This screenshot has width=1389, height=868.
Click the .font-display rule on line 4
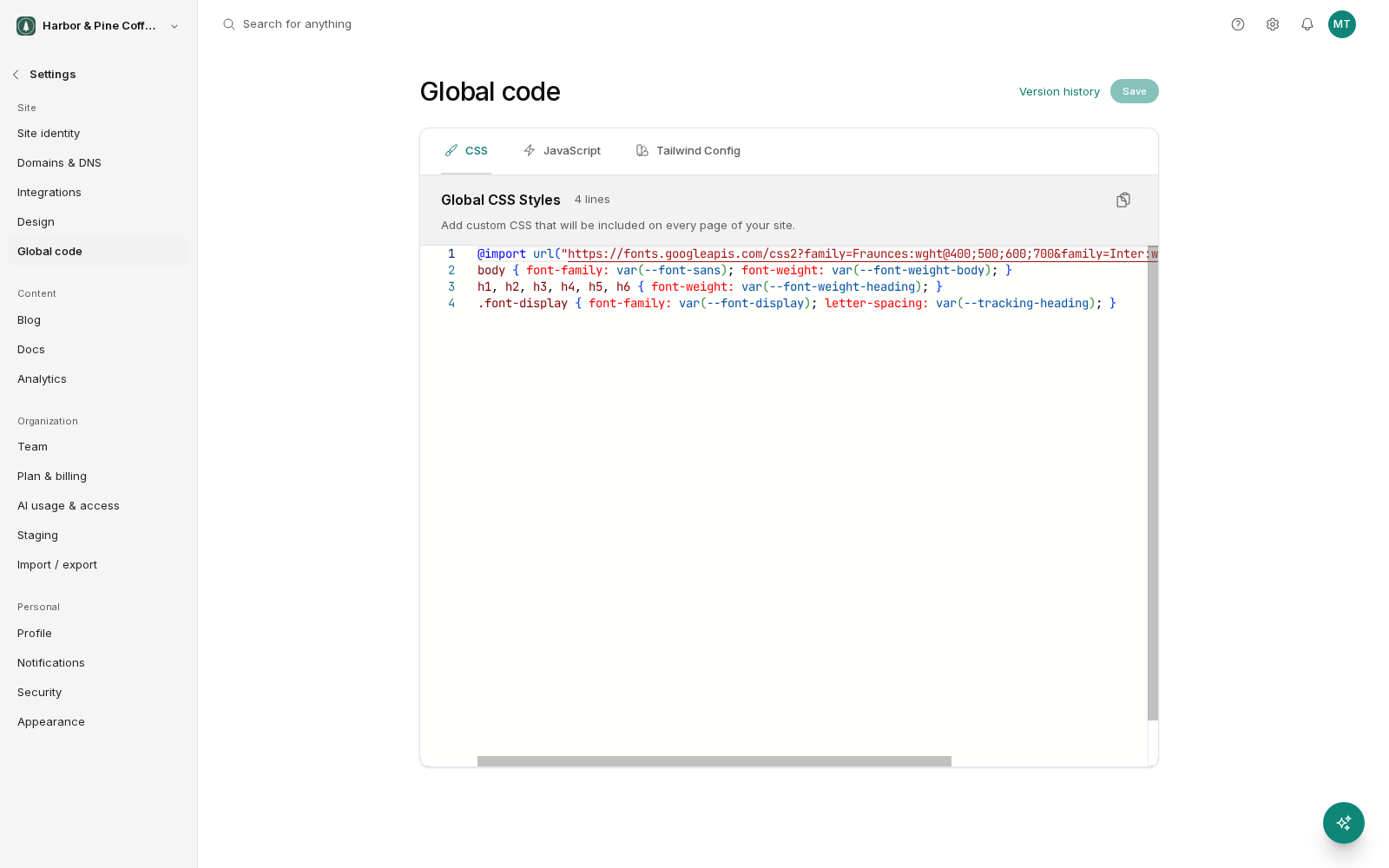click(796, 304)
